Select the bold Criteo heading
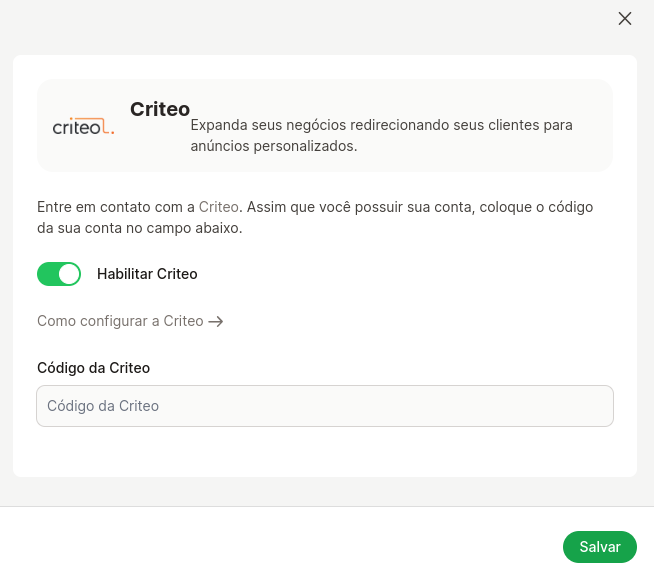Viewport: 654px width, 573px height. 160,109
